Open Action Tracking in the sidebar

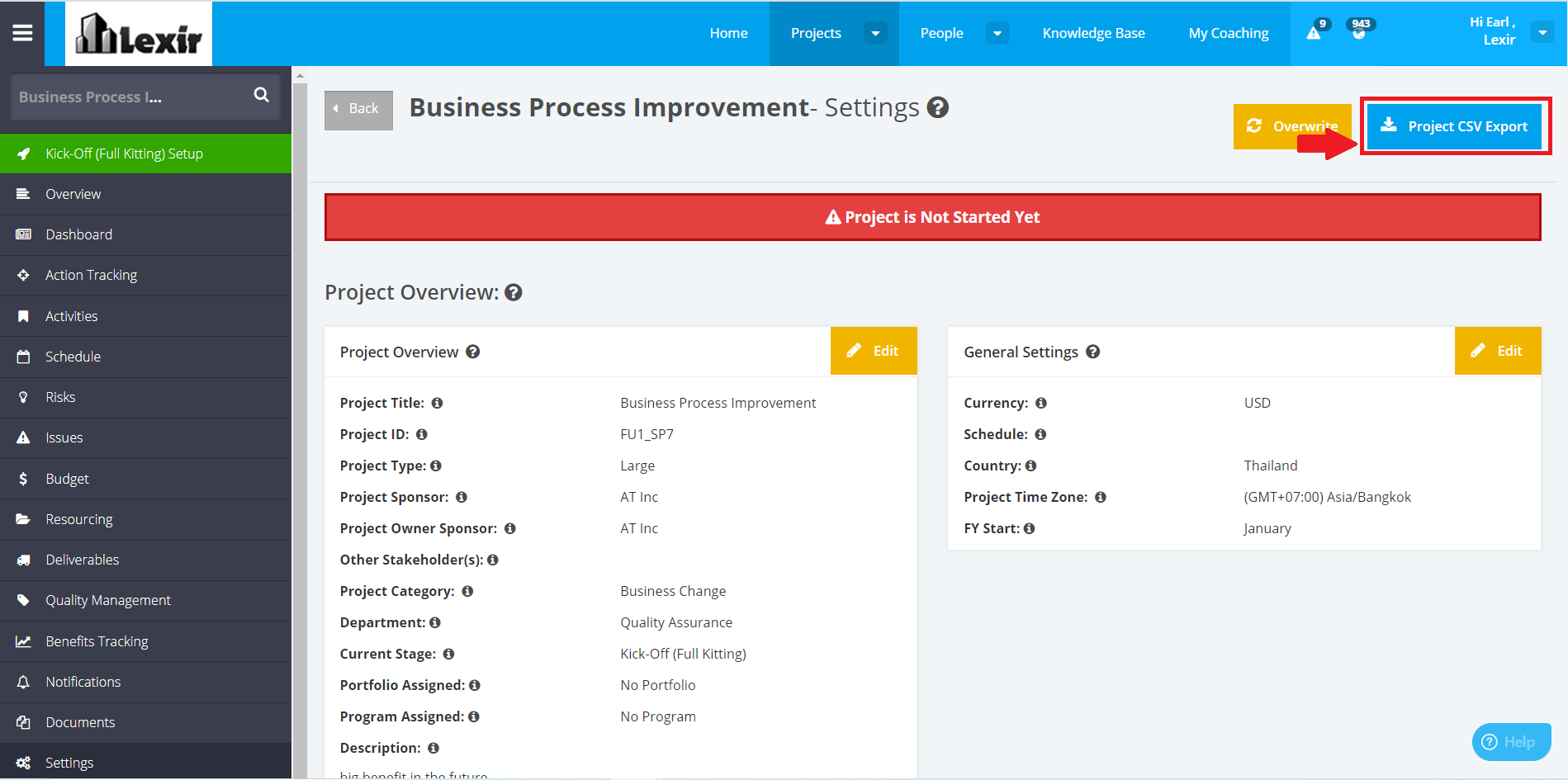coord(145,275)
